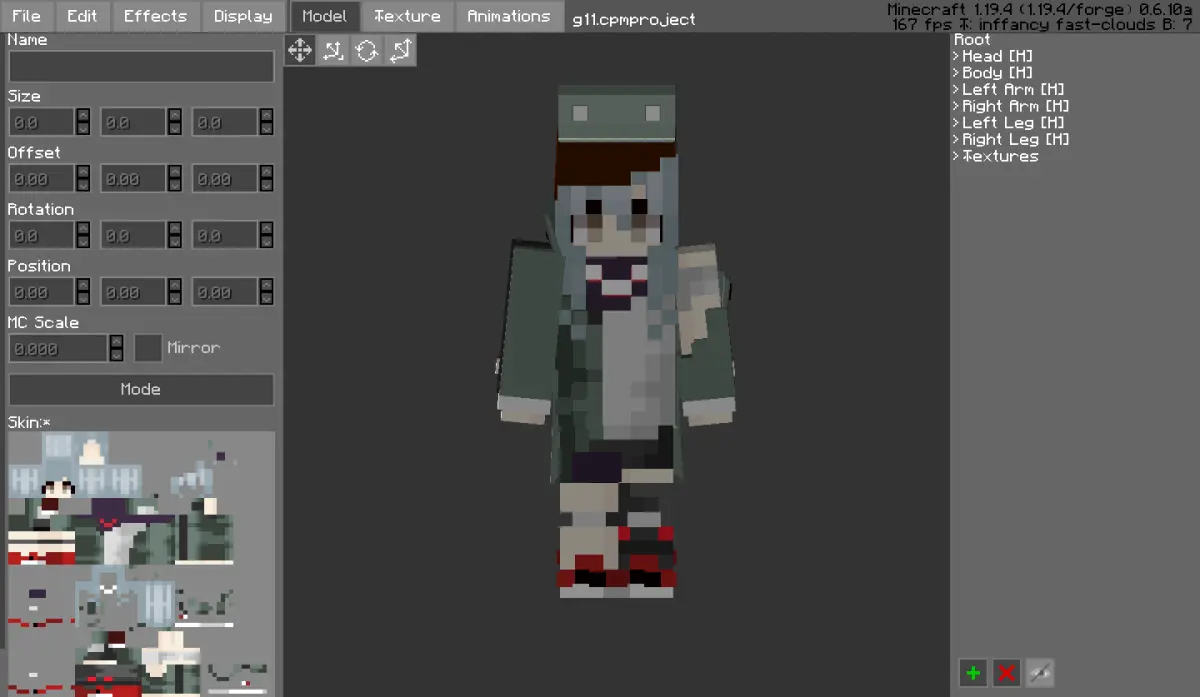The width and height of the screenshot is (1200, 697).
Task: Select the scale gizmo tool
Action: (x=333, y=50)
